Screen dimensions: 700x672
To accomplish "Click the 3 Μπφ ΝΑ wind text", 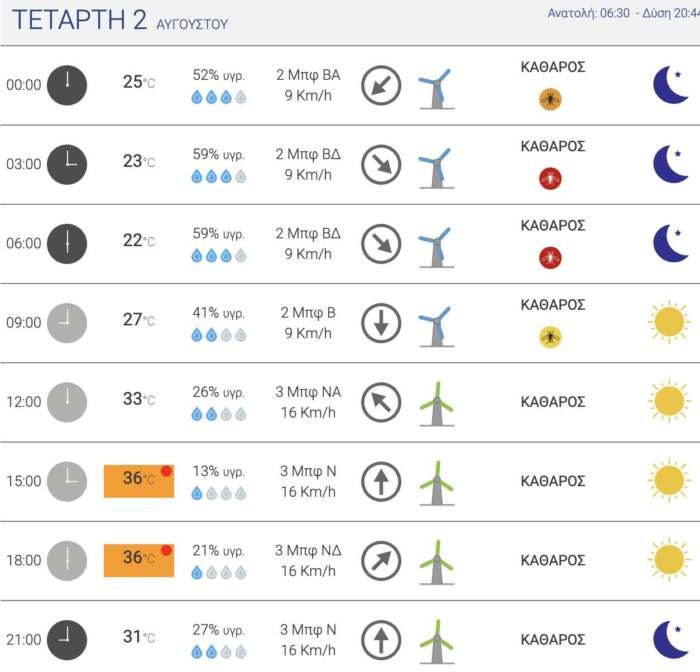I will pyautogui.click(x=308, y=392).
